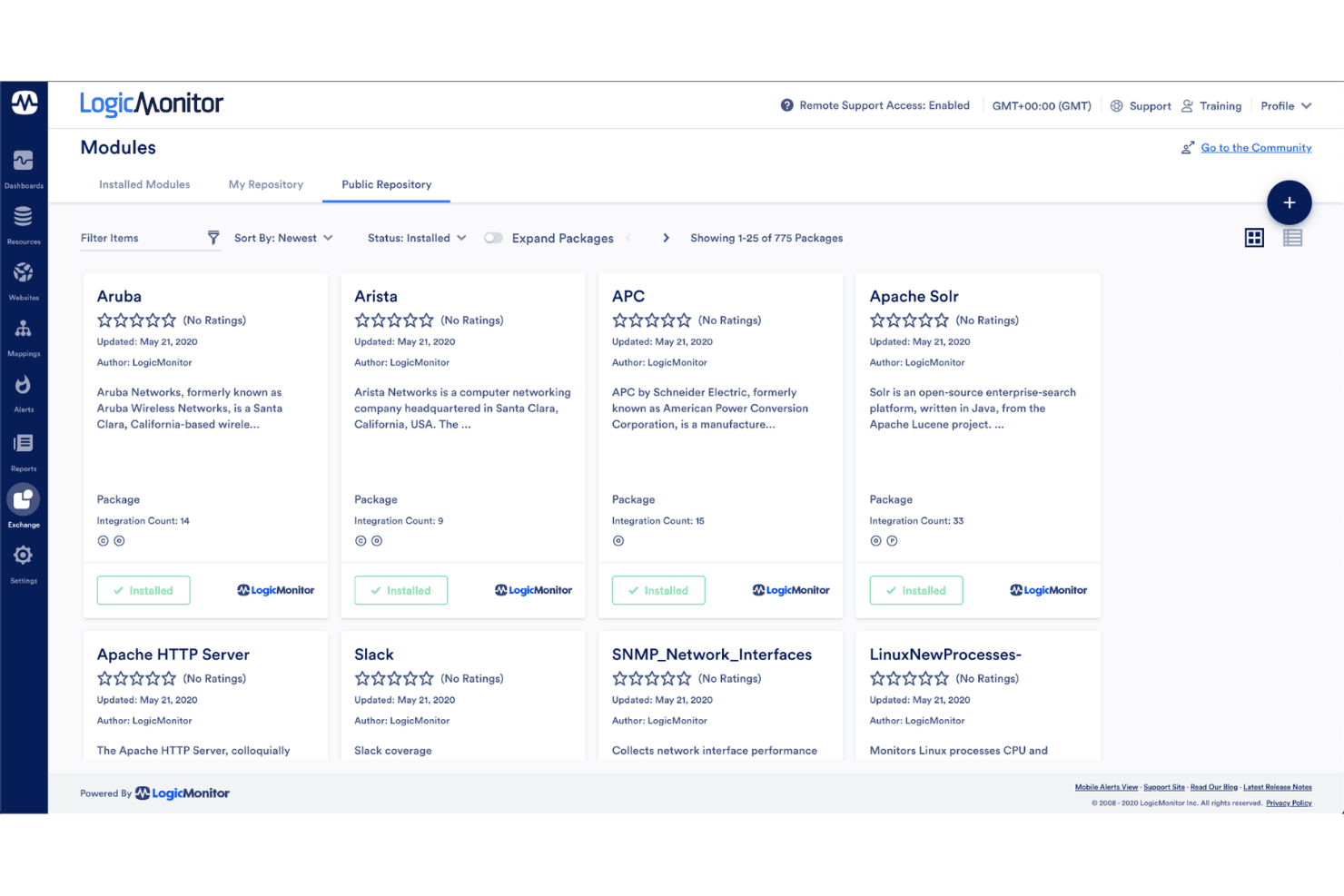Open Dashboards in the sidebar

tap(24, 169)
